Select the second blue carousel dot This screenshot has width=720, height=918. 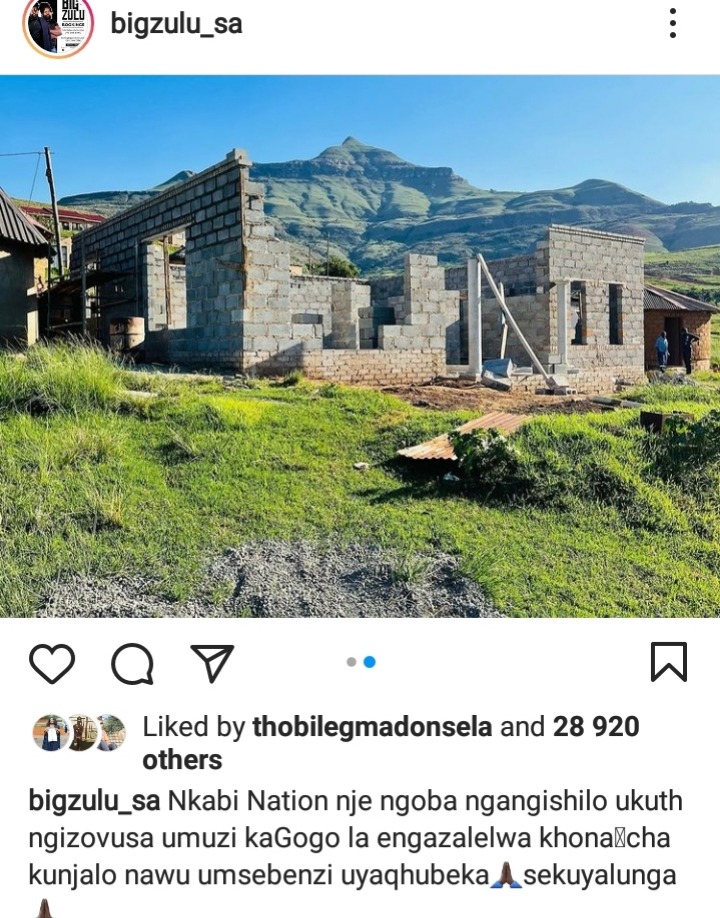tap(369, 662)
